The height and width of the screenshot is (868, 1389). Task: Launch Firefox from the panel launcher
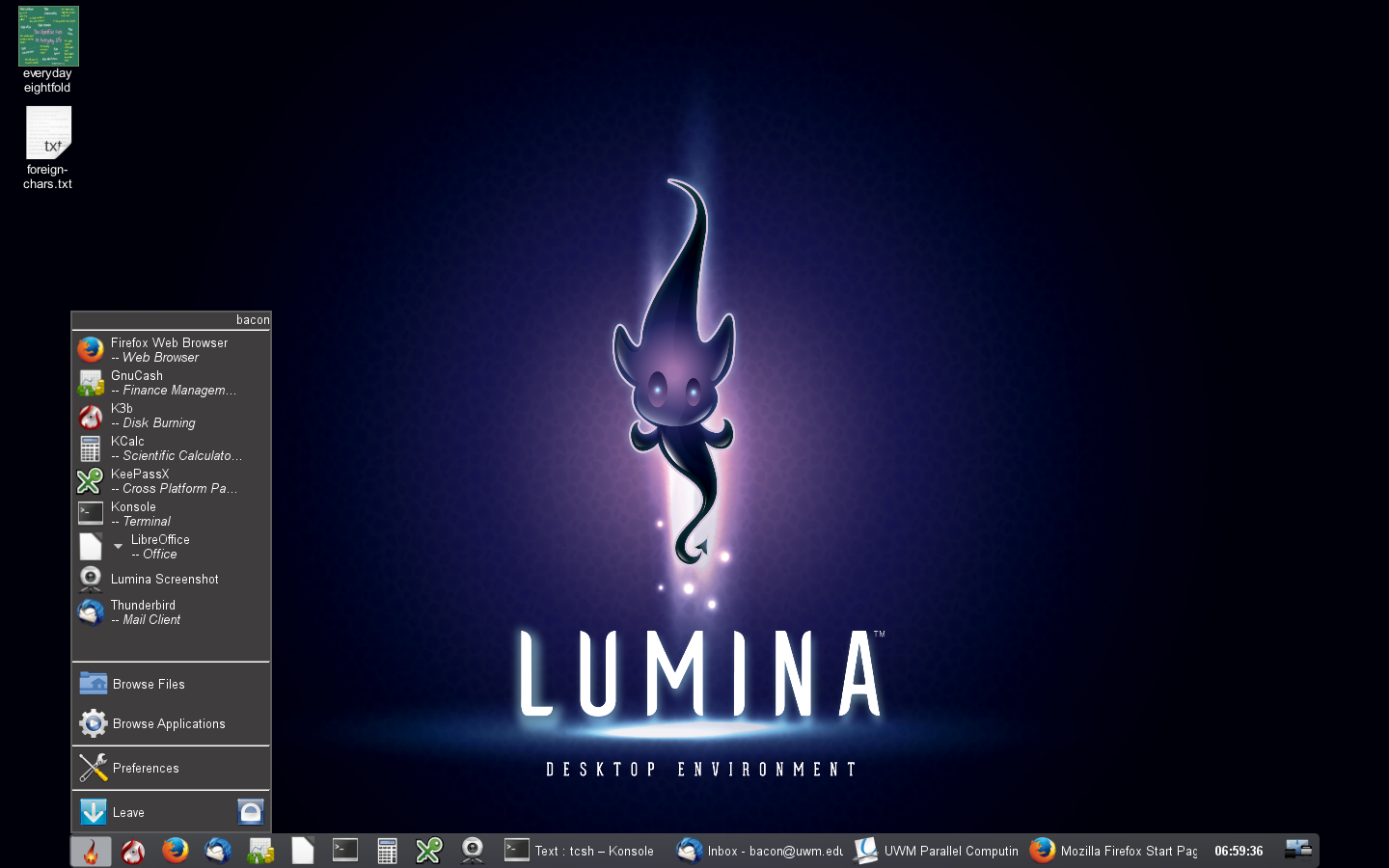point(176,851)
